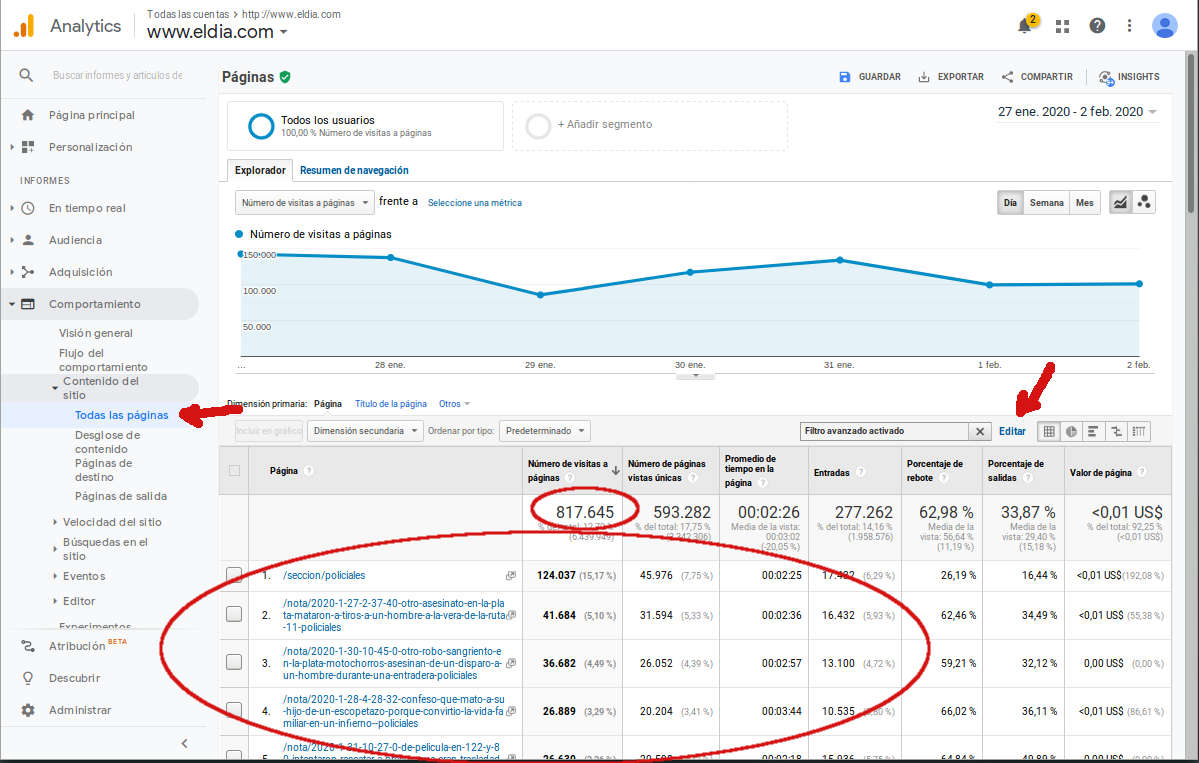1199x763 pixels.
Task: Switch to line chart view icon
Action: point(1121,202)
